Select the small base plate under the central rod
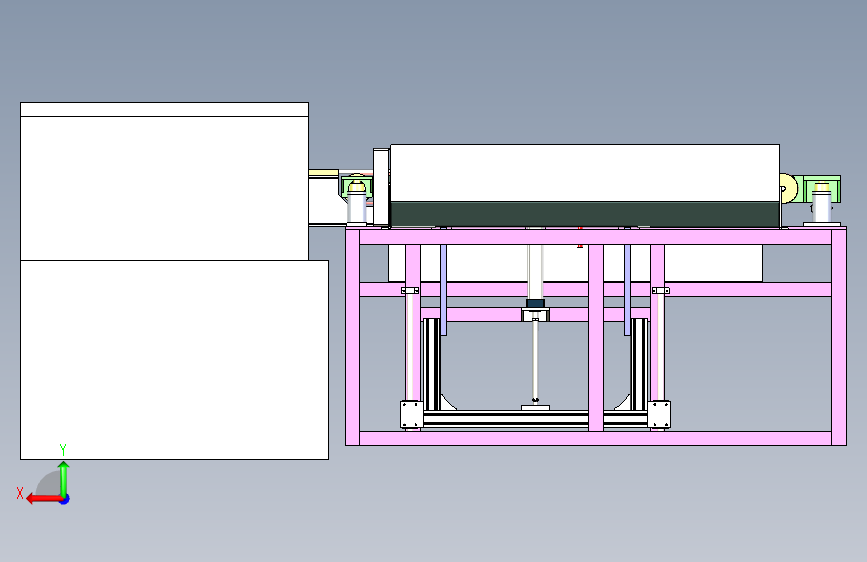 coord(535,408)
